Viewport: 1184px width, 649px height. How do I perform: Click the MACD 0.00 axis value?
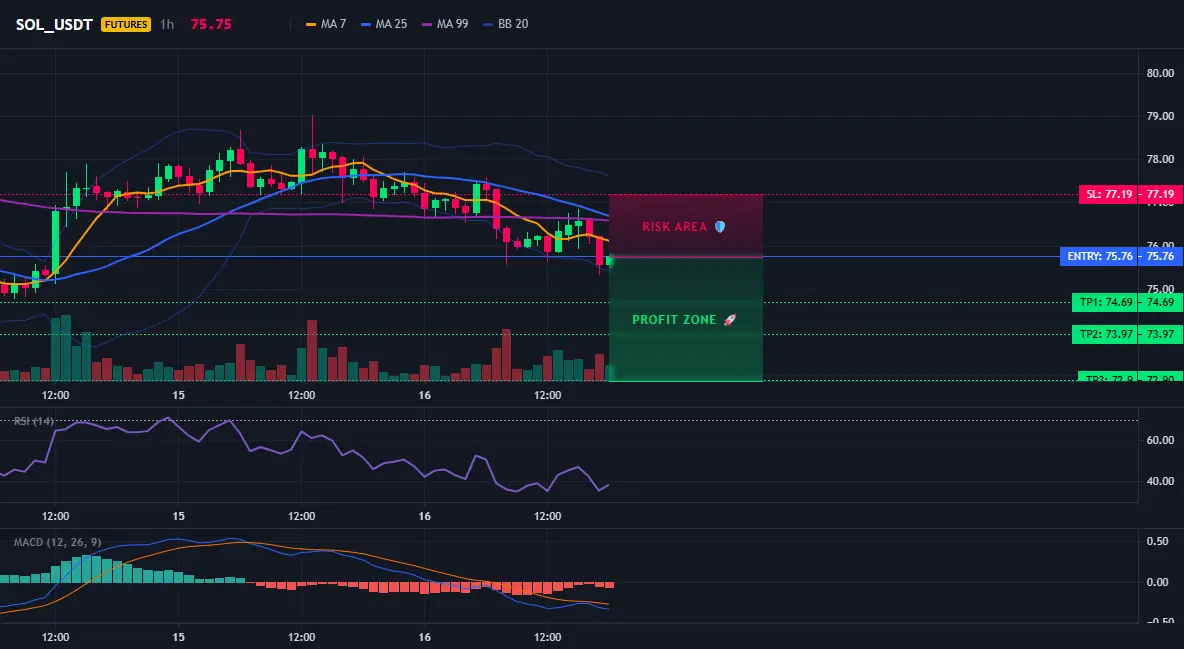point(1157,582)
